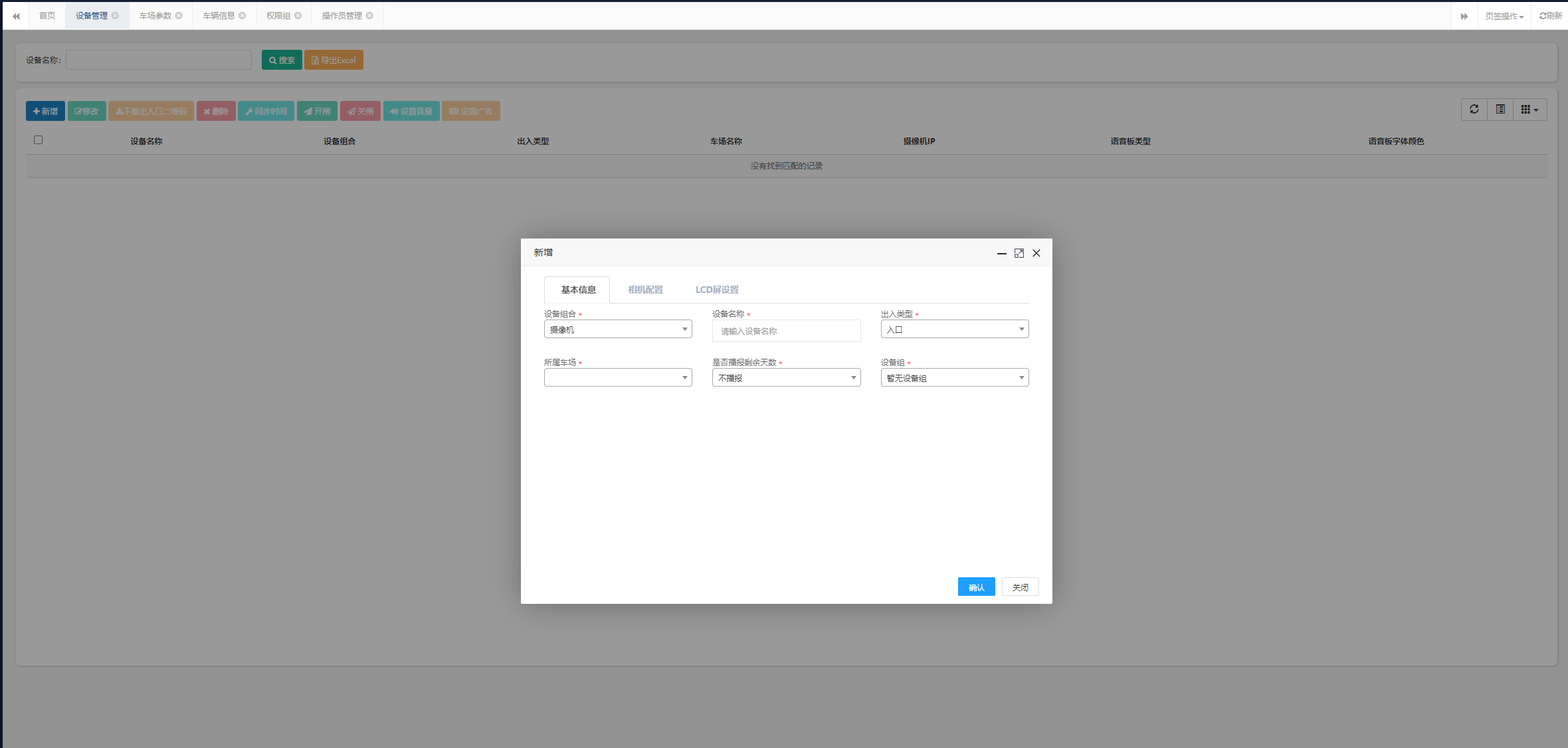Click the table refresh icon button
The height and width of the screenshot is (748, 1568).
coord(1474,110)
